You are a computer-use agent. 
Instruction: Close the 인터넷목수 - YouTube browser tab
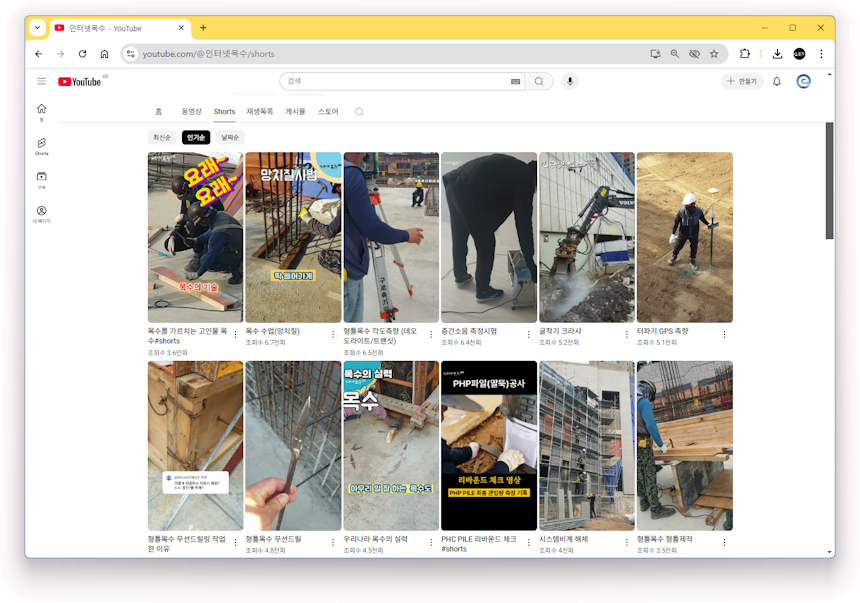[181, 27]
